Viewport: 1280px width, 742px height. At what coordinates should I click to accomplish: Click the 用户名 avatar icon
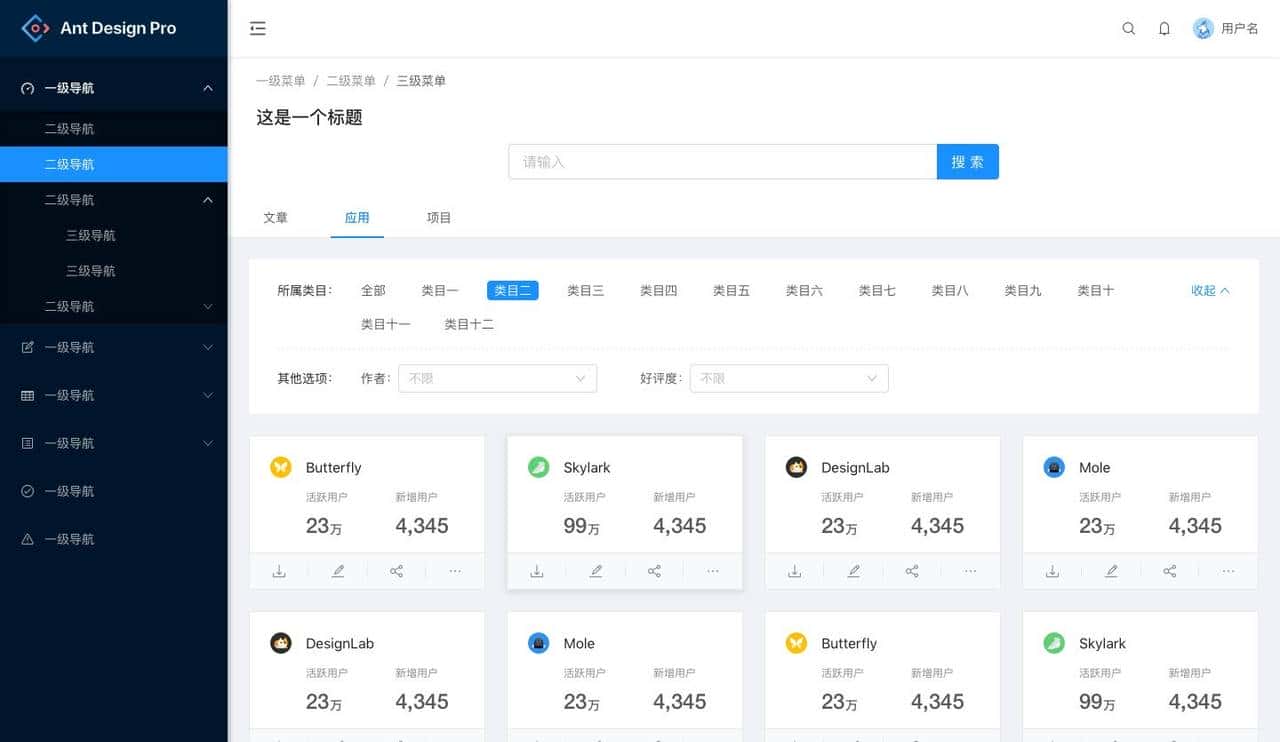[1201, 28]
